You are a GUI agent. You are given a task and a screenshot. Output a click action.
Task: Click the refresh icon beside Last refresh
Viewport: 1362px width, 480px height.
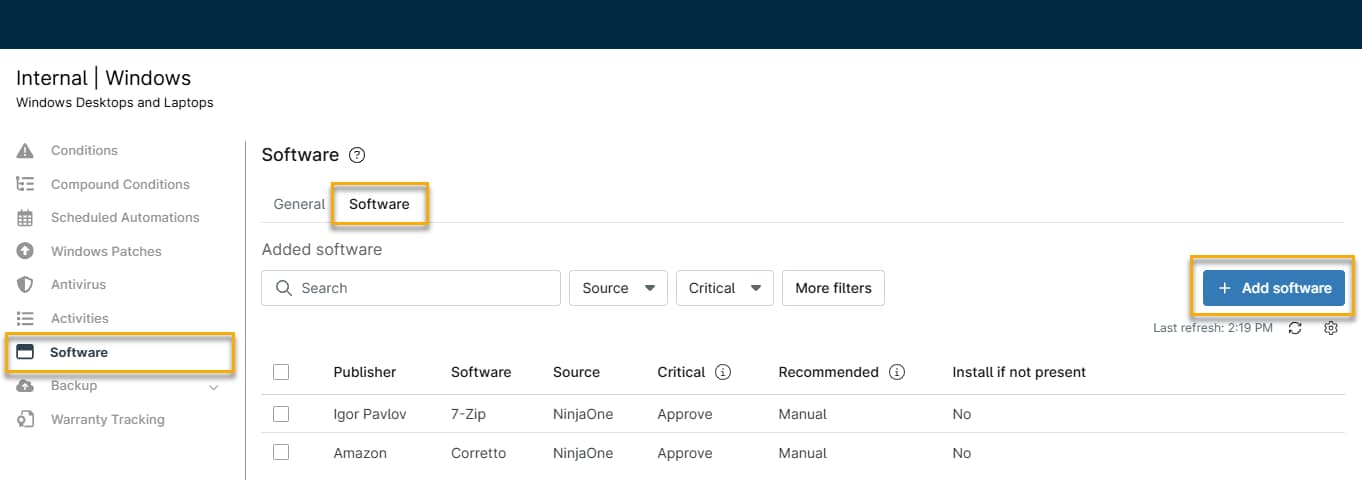tap(1295, 328)
